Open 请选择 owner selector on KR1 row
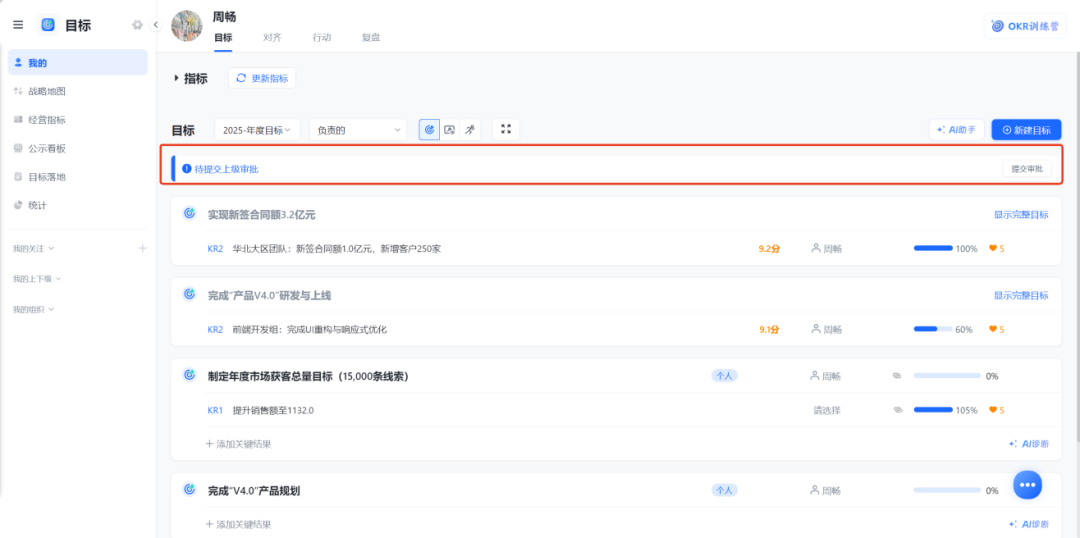The height and width of the screenshot is (538, 1080). pyautogui.click(x=827, y=411)
